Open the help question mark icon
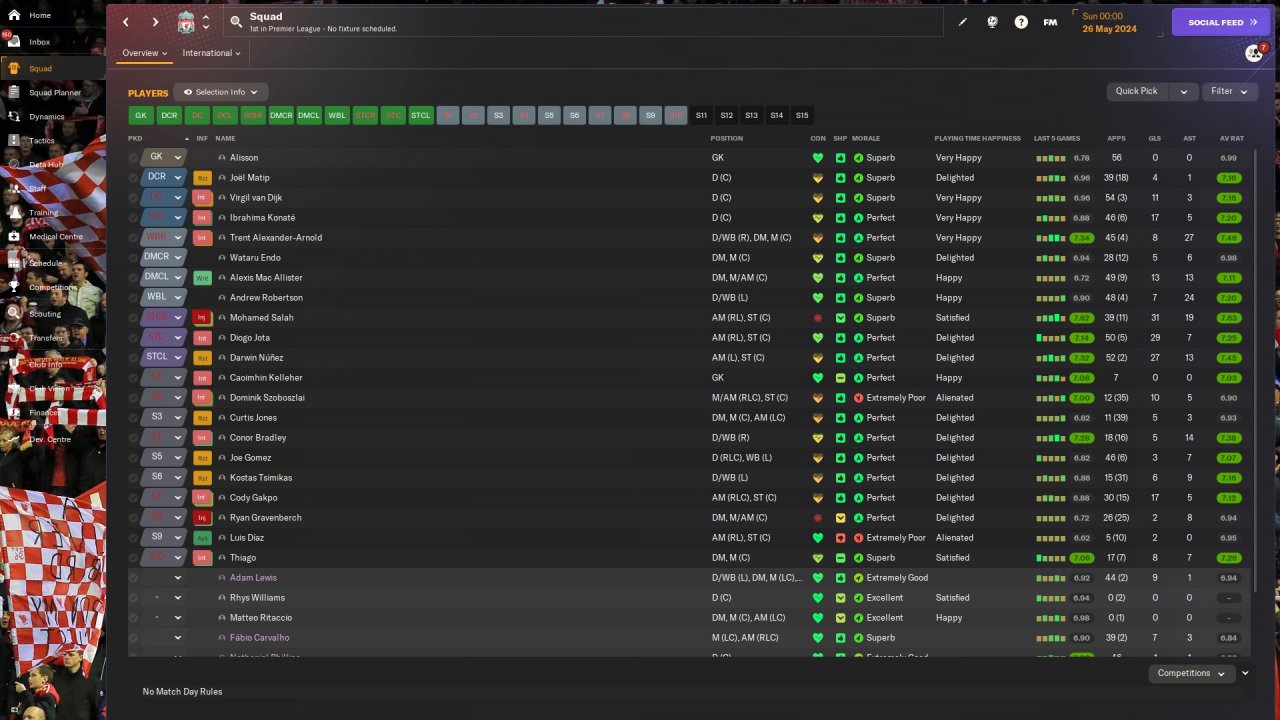 pos(1021,22)
